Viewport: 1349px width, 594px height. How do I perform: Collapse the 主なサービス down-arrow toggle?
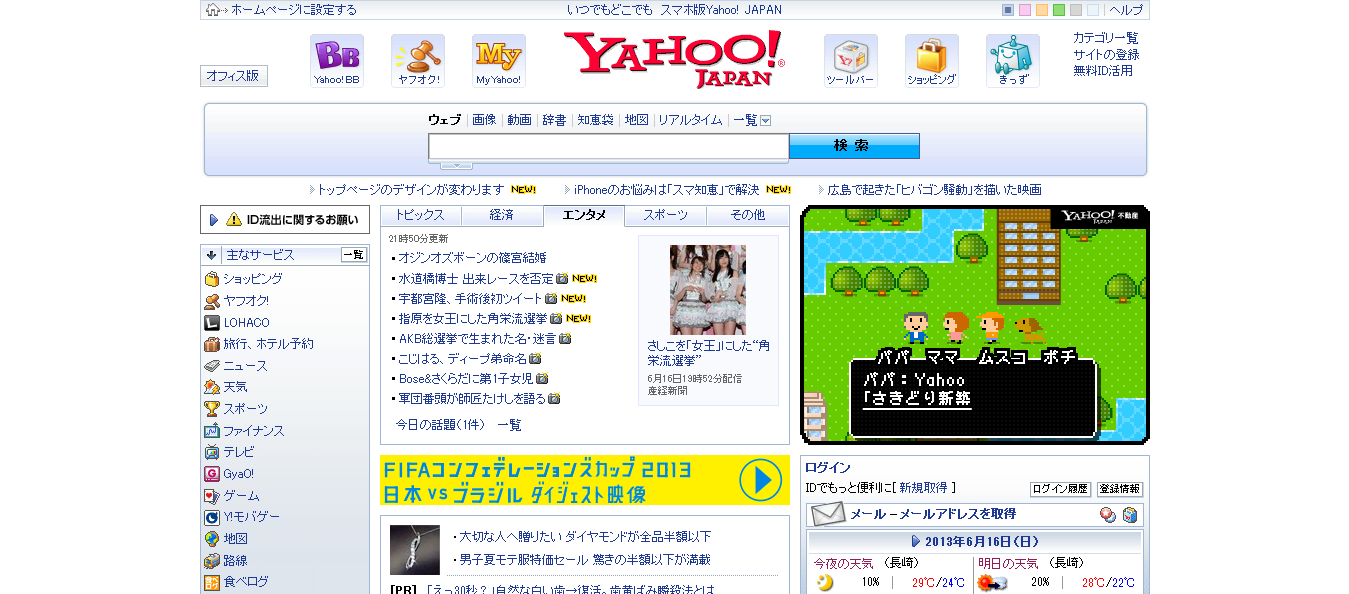(212, 255)
